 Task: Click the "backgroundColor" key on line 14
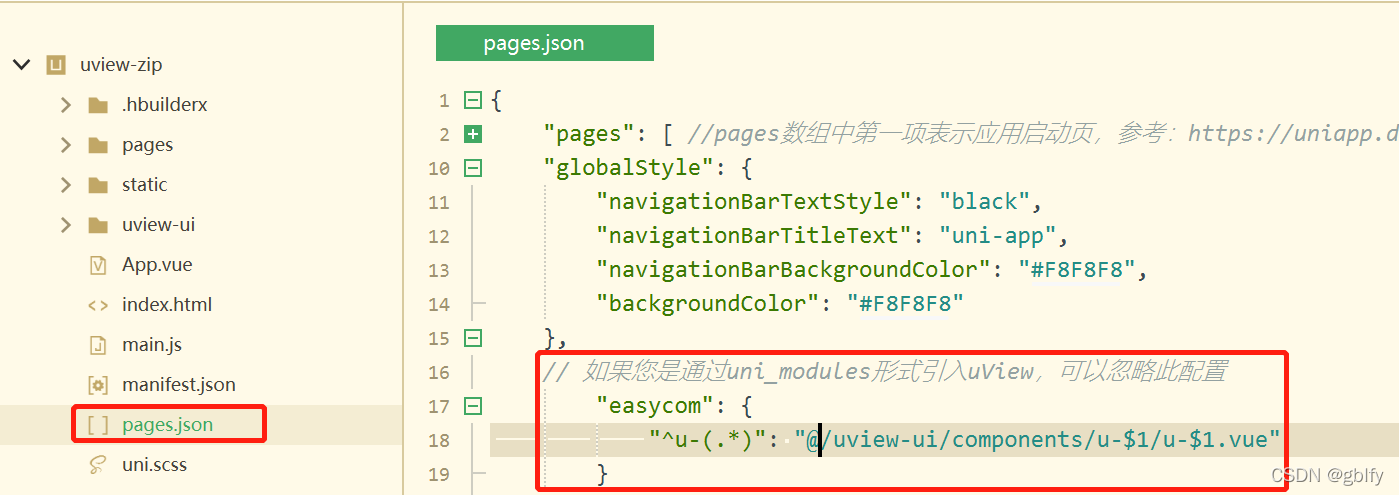[x=708, y=304]
